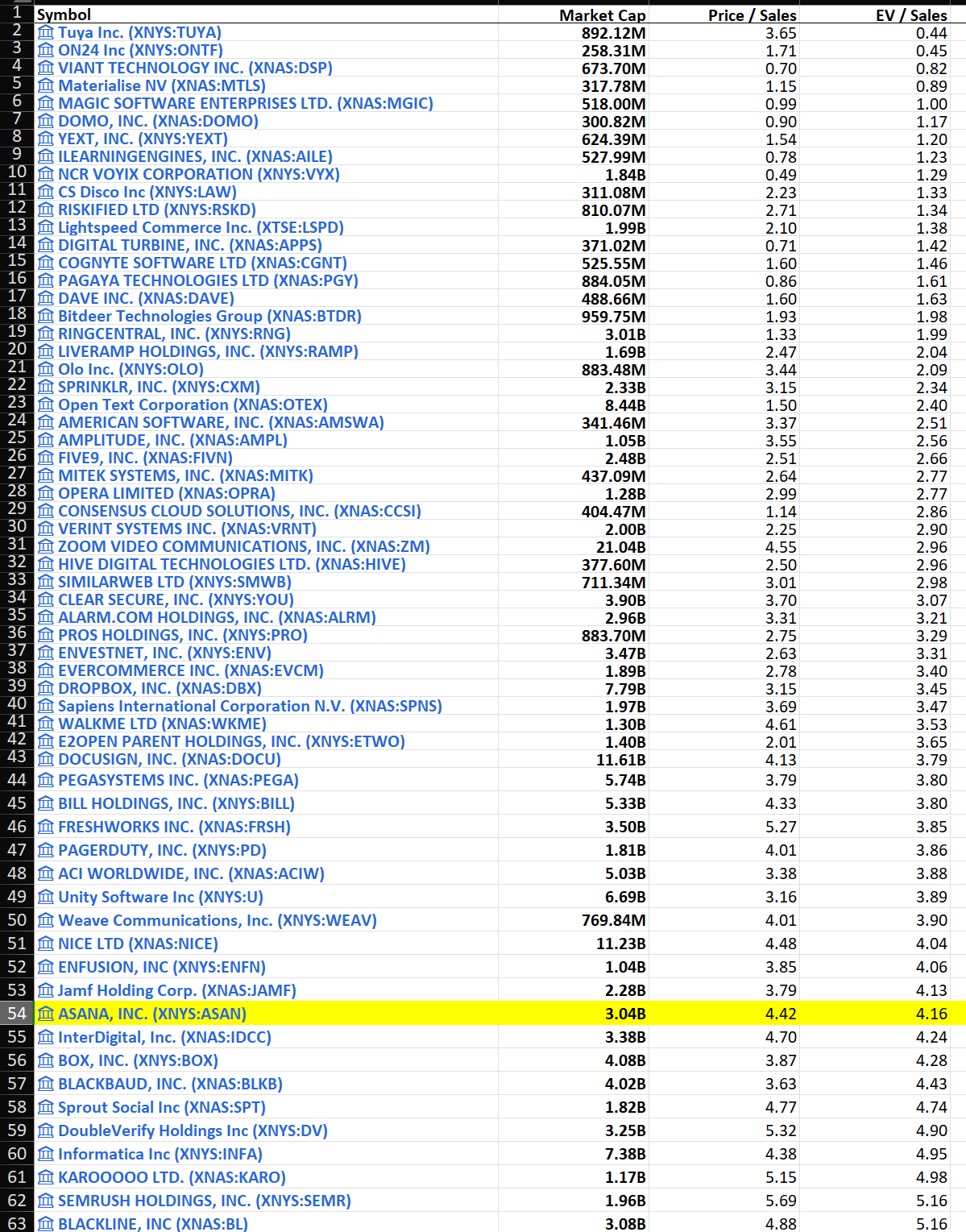Open ILEARNINGENGINES, INC. (XNAS:AILE) link
Screen dimensions: 966x1232
pyautogui.click(x=195, y=156)
